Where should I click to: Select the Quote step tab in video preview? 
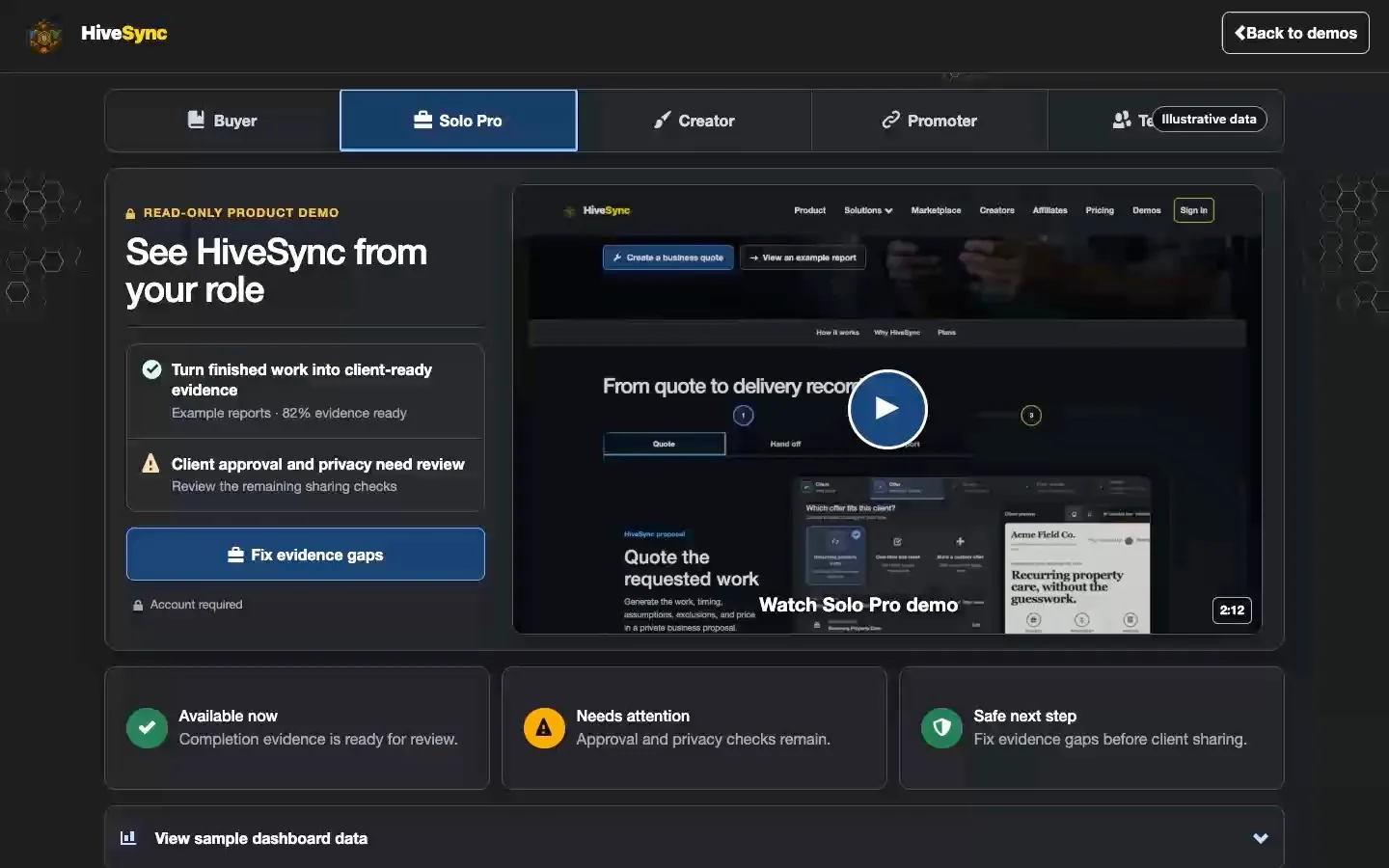(665, 444)
